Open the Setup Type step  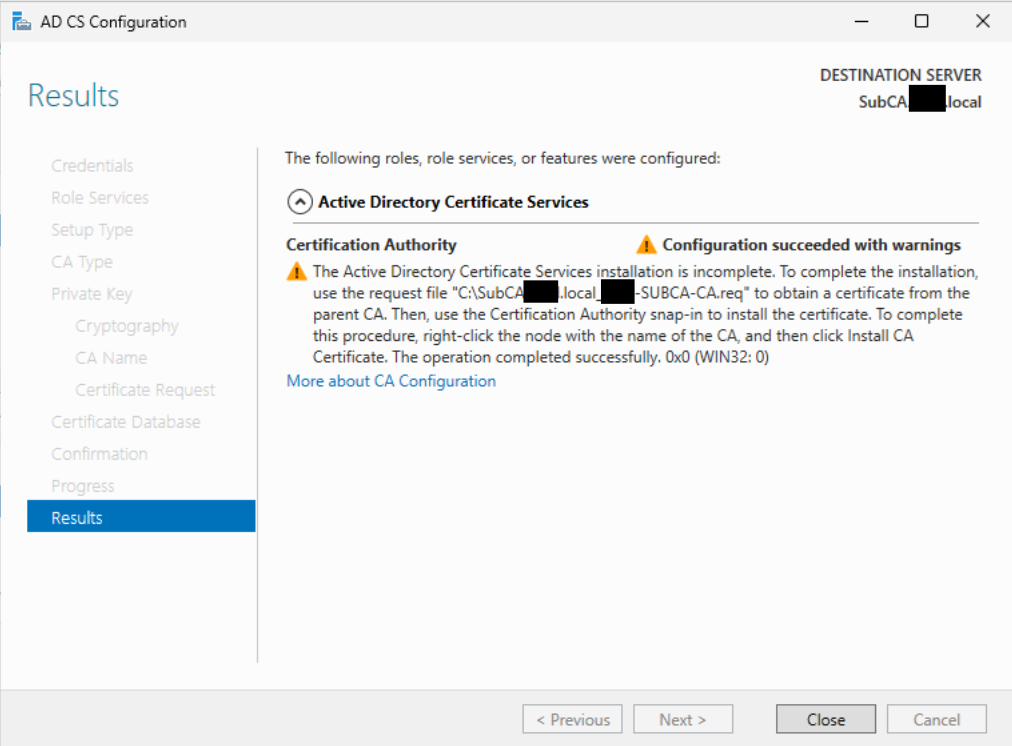(x=92, y=230)
